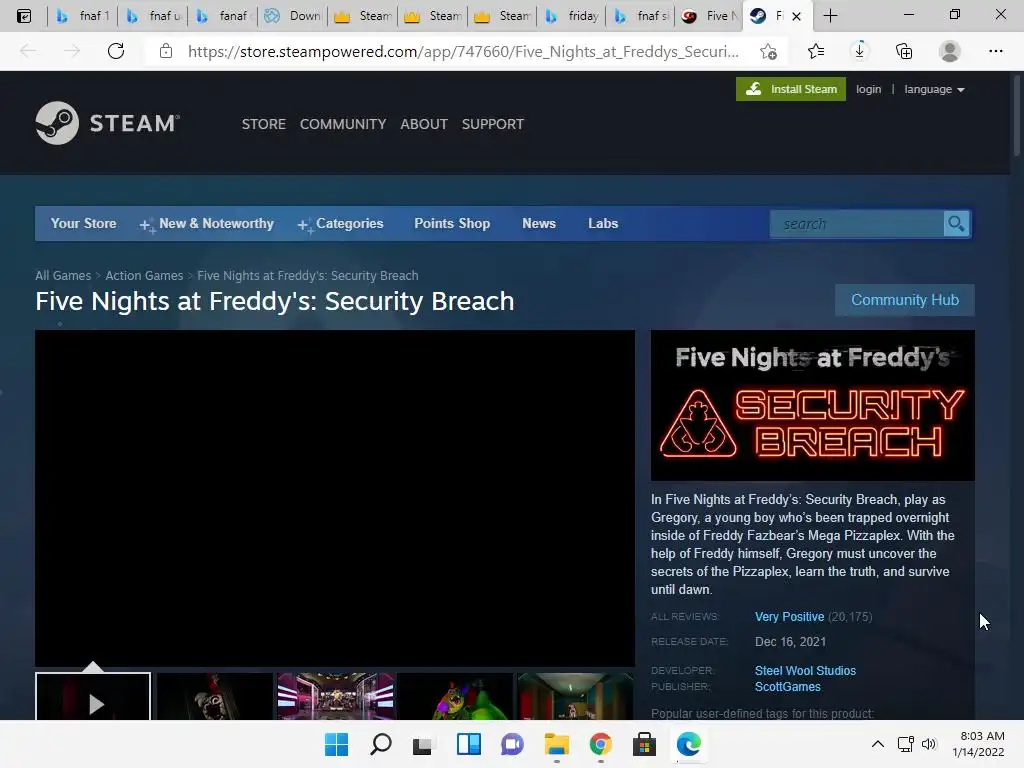Click the login link
Screen dimensions: 1024x768
869,89
